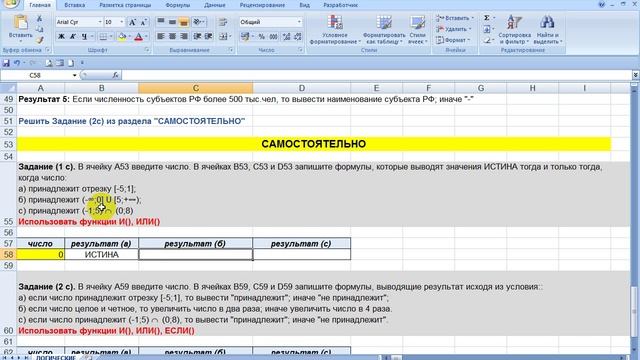Toggle bottom vertical alignment
This screenshot has width=640, height=360.
[x=184, y=22]
